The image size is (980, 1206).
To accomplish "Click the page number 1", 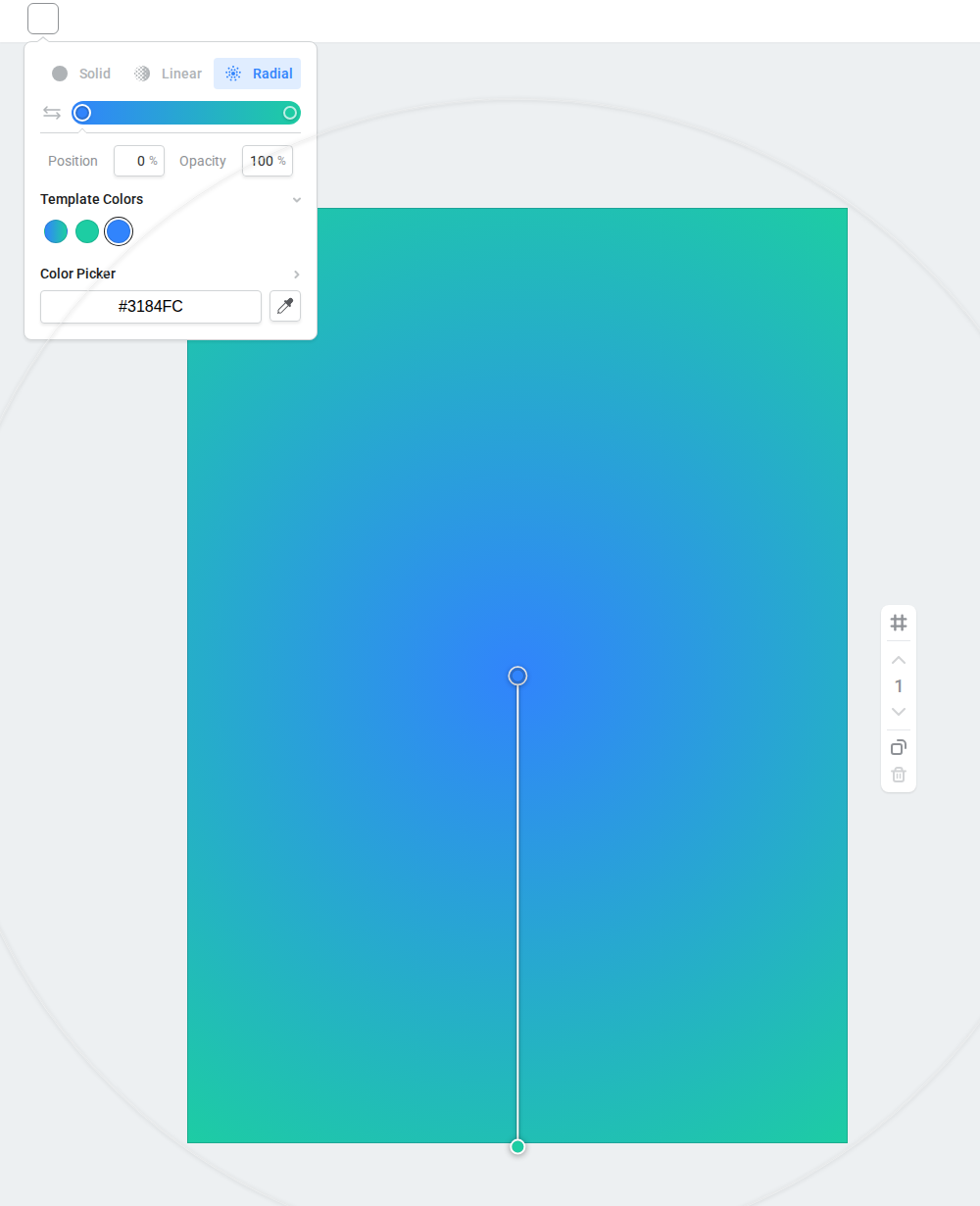I will 899,686.
